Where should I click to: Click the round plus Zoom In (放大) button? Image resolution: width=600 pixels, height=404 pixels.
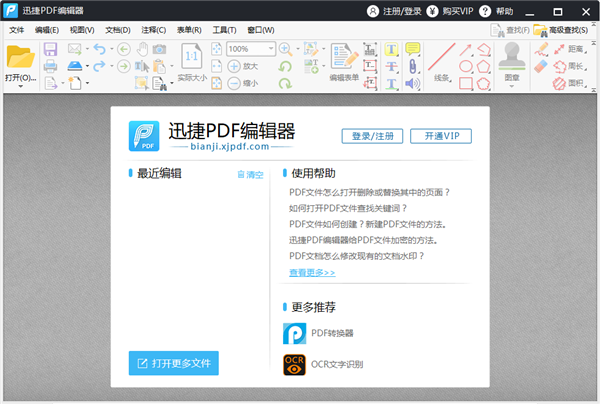pos(234,66)
